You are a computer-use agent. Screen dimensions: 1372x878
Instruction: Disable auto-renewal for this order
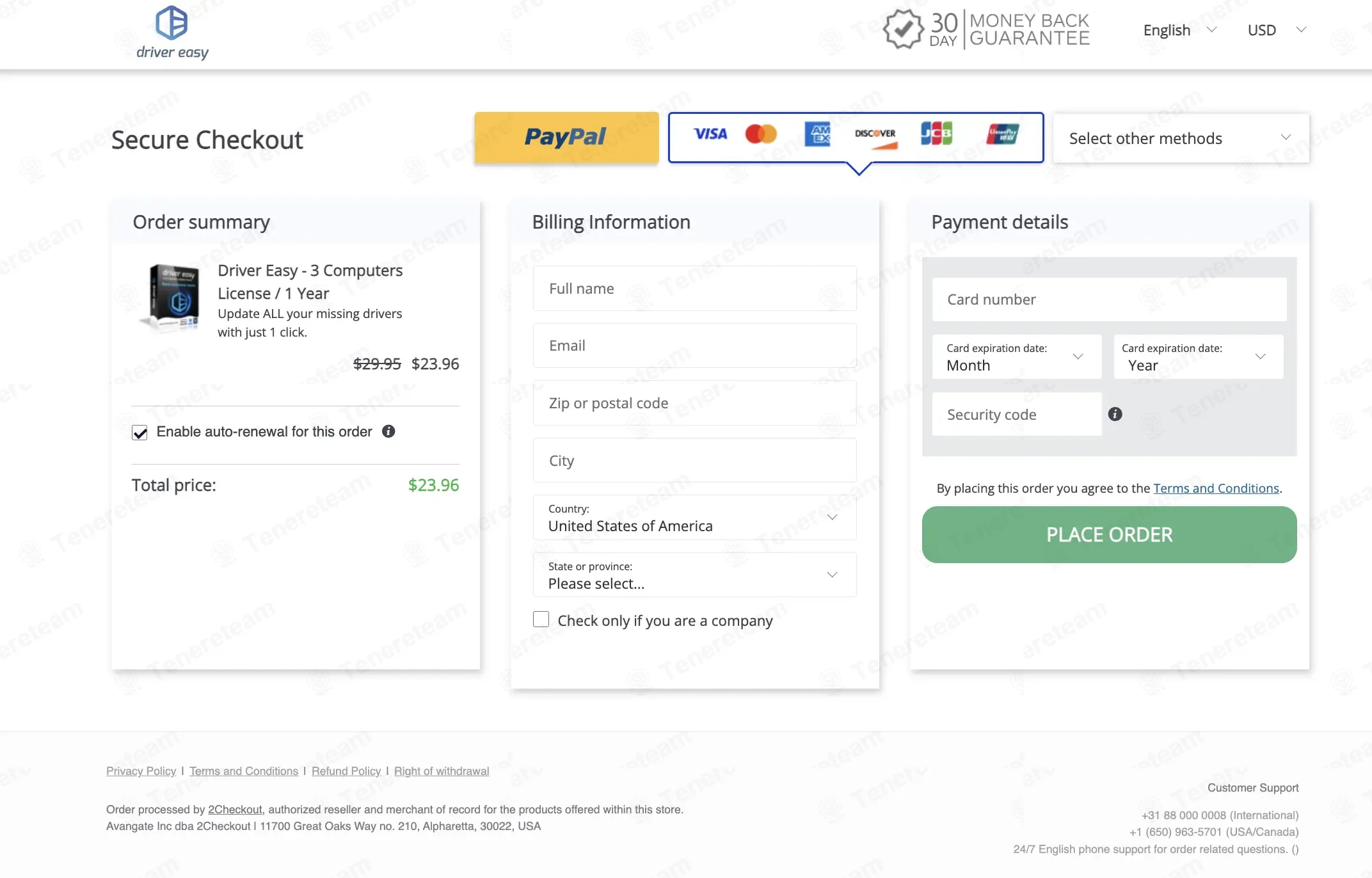click(140, 433)
